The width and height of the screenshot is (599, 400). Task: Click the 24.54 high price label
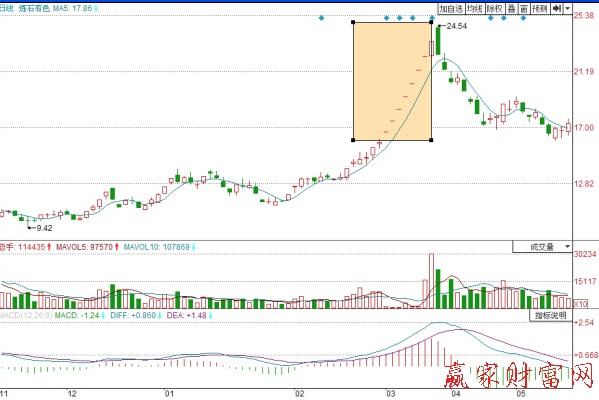pos(457,26)
